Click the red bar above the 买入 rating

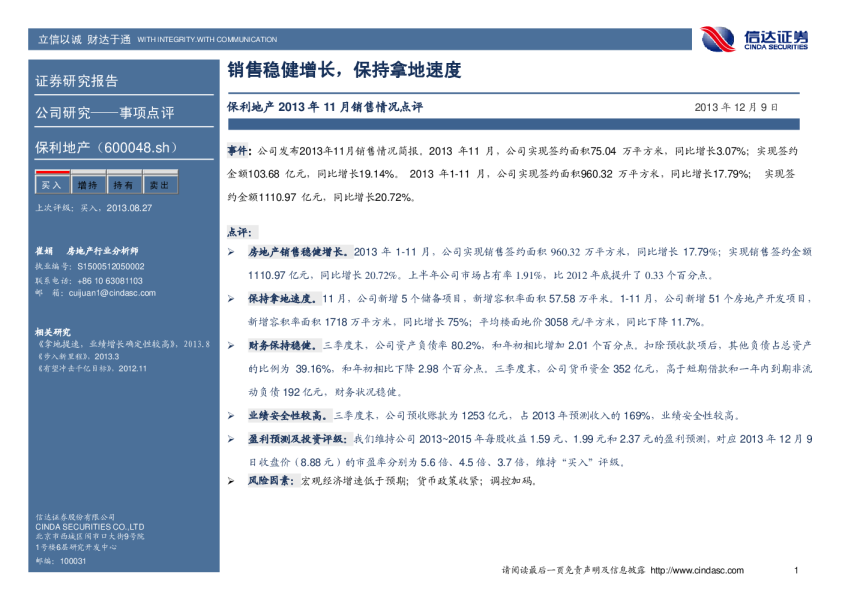coord(50,173)
